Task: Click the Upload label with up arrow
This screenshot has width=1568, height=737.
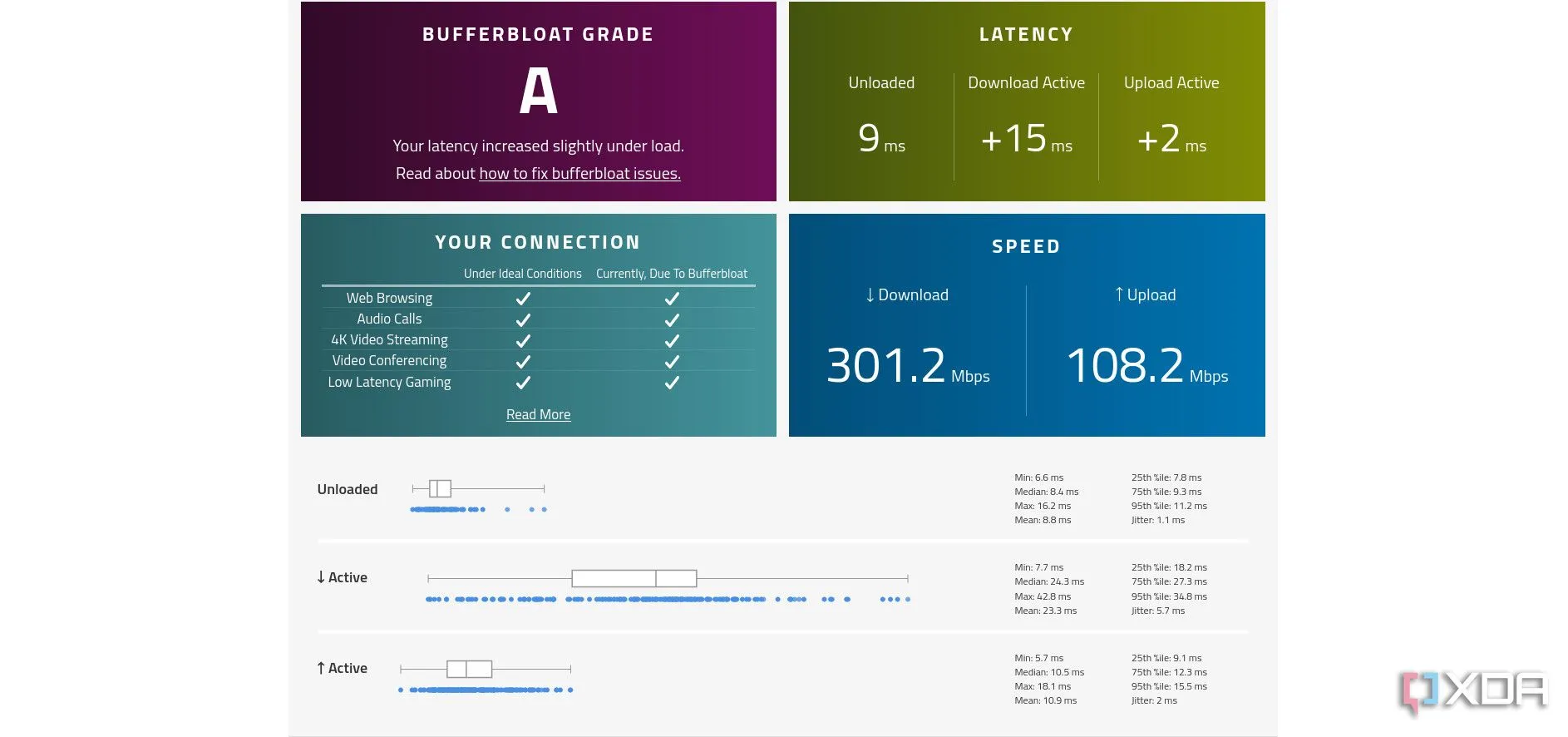Action: 1145,294
